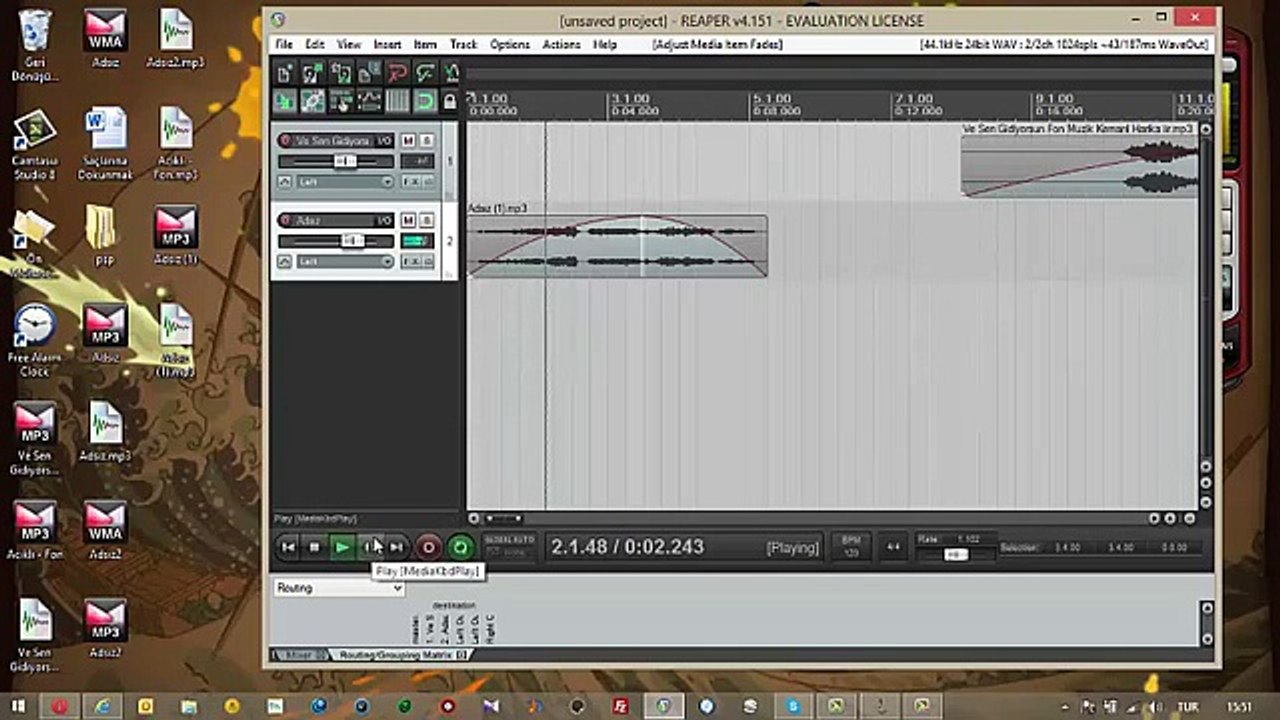
Task: Open FX window for Ve Sen Gidiyorsun track
Action: click(410, 182)
